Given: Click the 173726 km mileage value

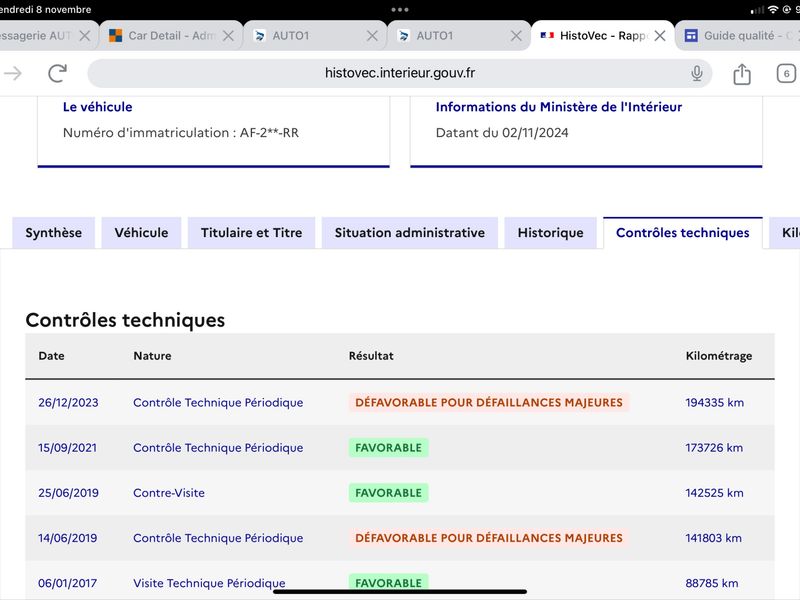Looking at the screenshot, I should (714, 447).
